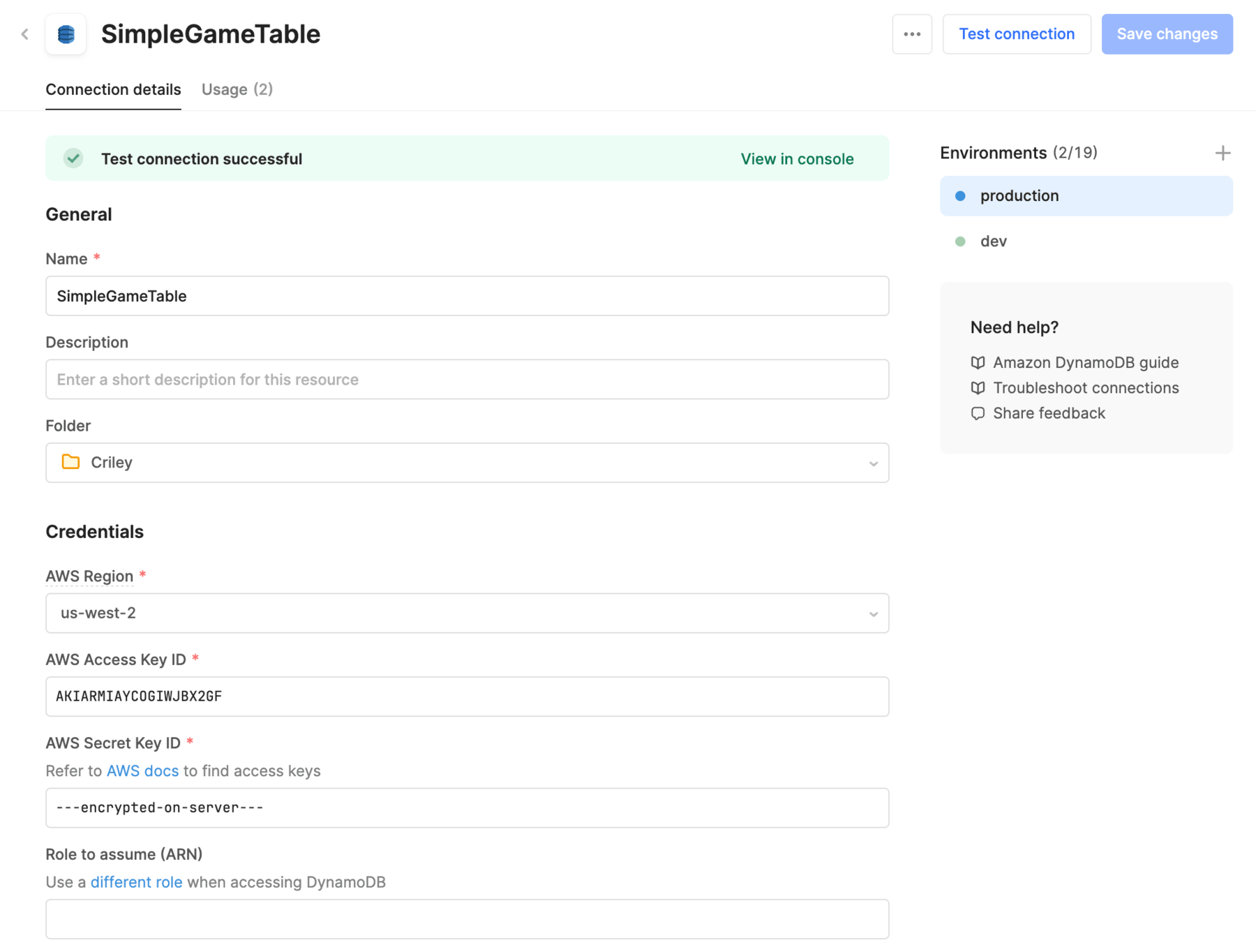Click the DynamoDB resource icon
Image resolution: width=1256 pixels, height=952 pixels.
click(x=66, y=34)
